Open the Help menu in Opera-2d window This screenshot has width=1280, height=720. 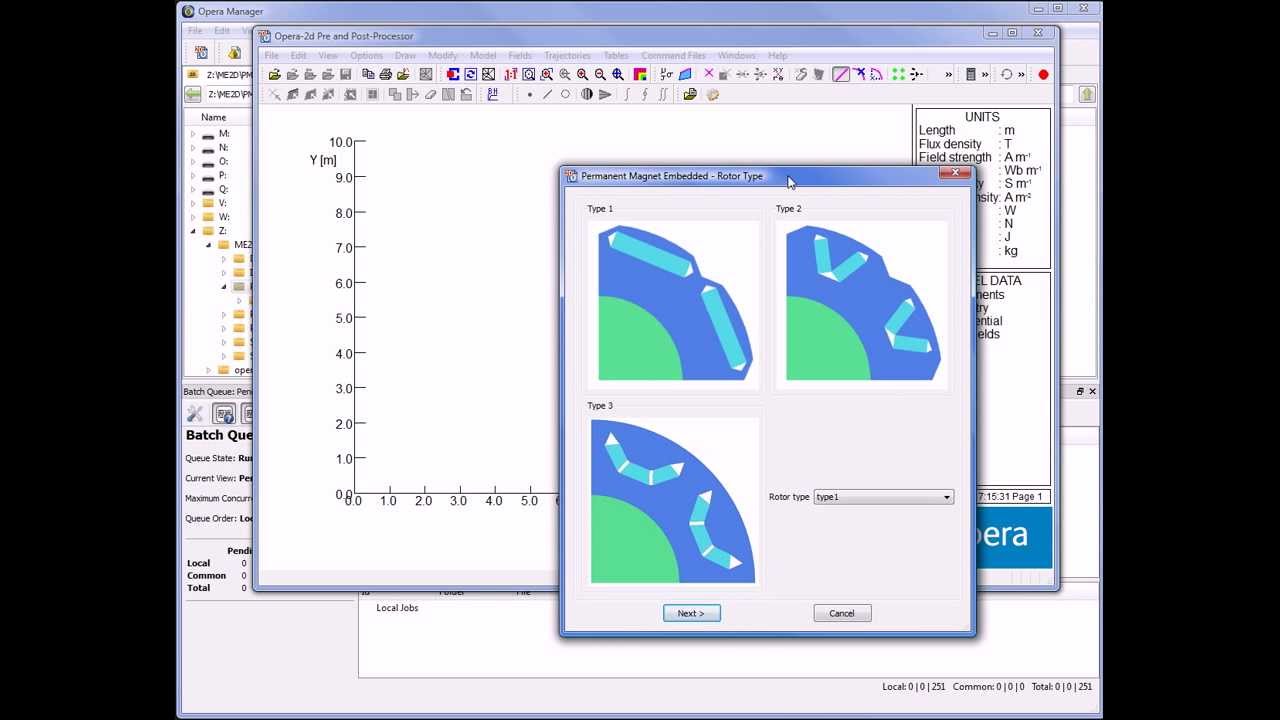777,56
